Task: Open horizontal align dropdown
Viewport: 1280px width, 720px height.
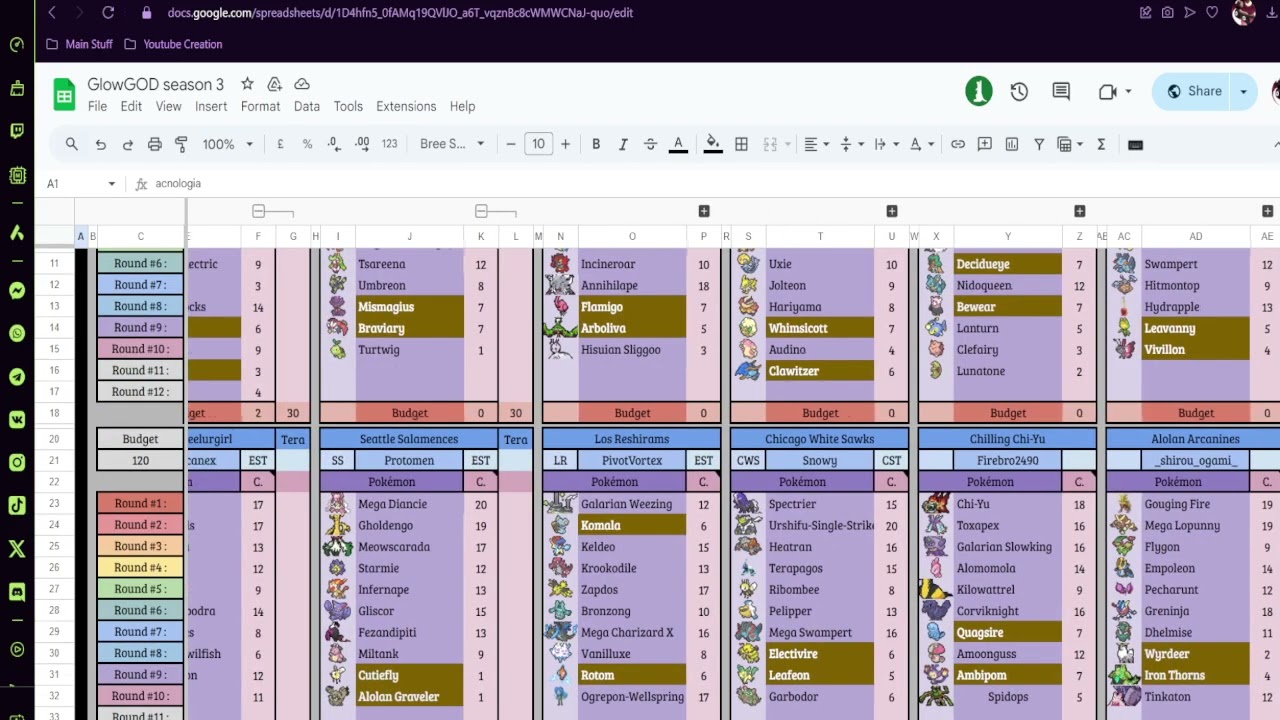Action: (x=817, y=144)
